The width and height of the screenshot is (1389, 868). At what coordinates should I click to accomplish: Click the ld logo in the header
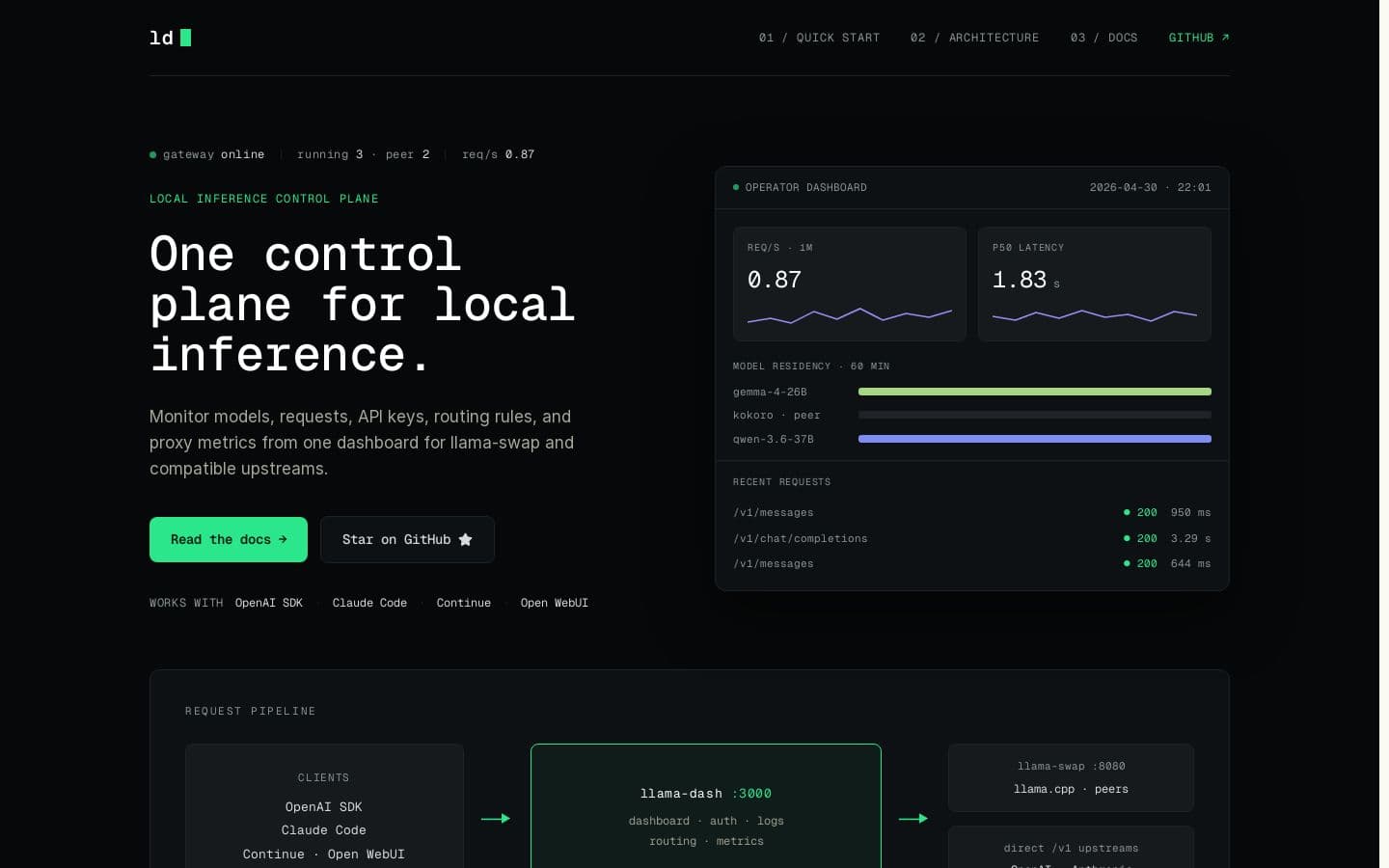click(x=170, y=38)
